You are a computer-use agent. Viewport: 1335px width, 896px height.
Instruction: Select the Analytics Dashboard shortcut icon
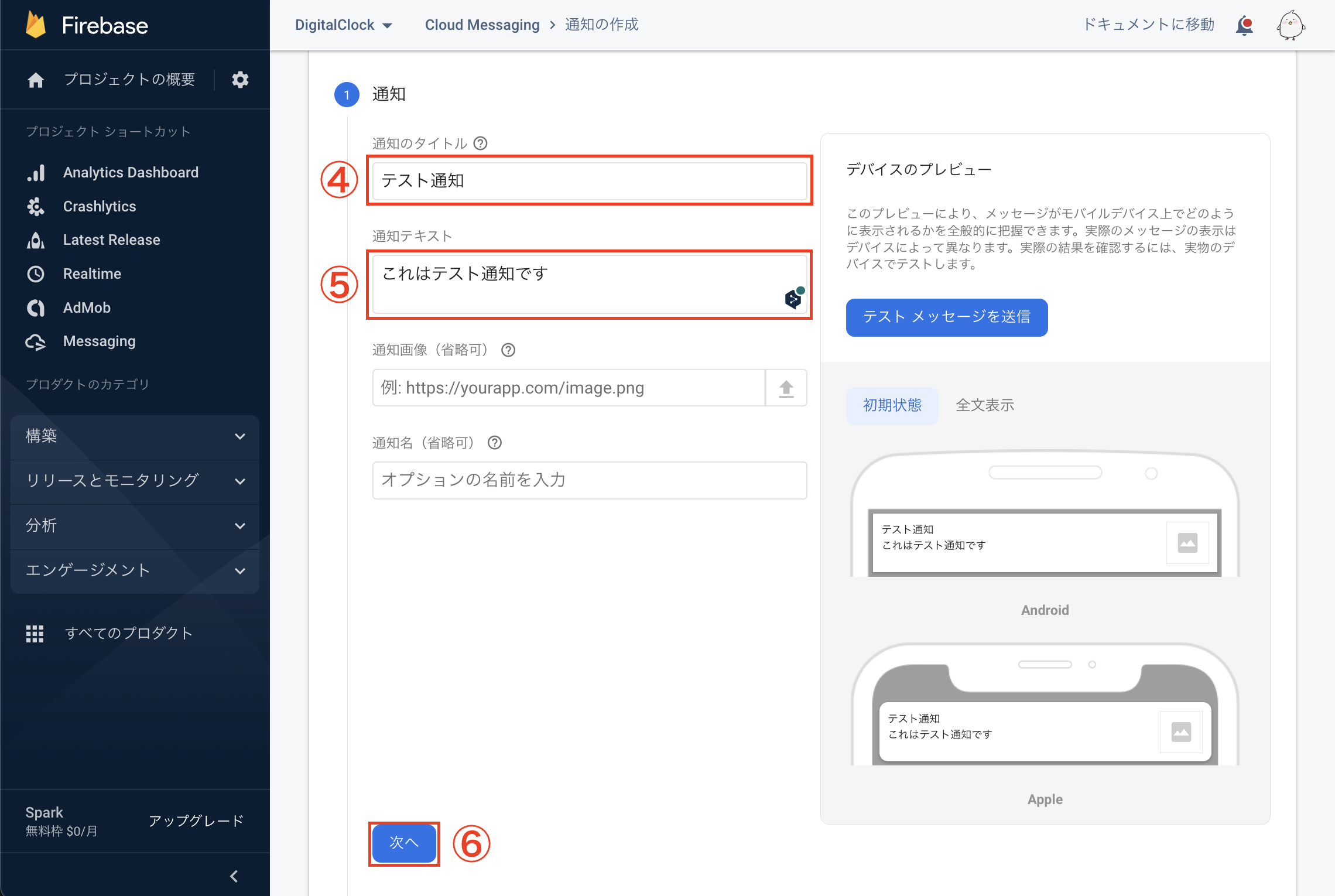tap(36, 172)
